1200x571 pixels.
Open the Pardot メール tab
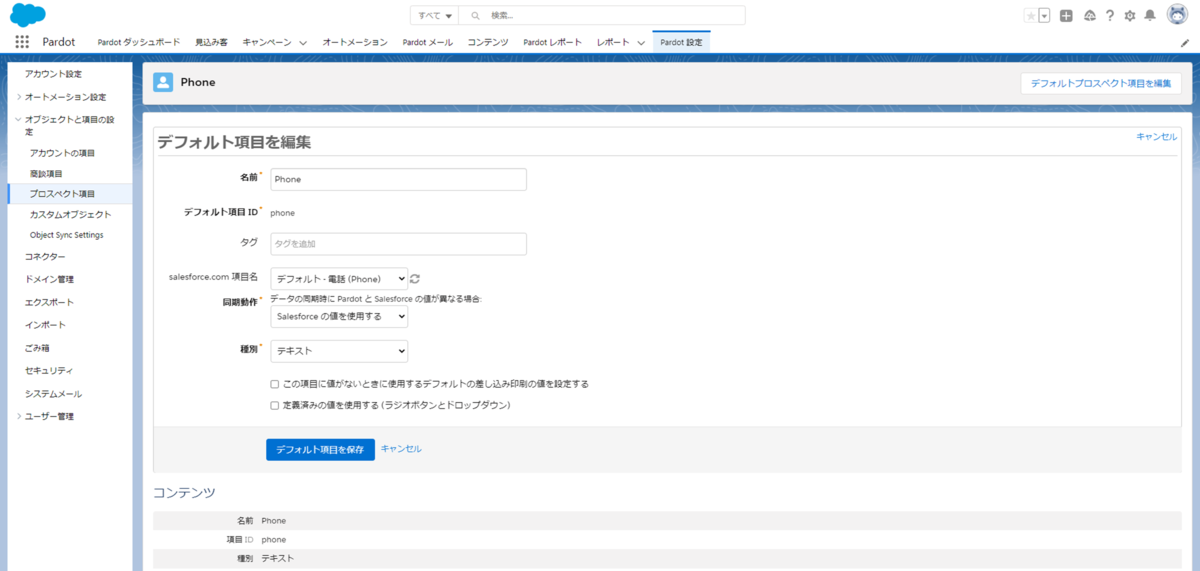[x=427, y=42]
